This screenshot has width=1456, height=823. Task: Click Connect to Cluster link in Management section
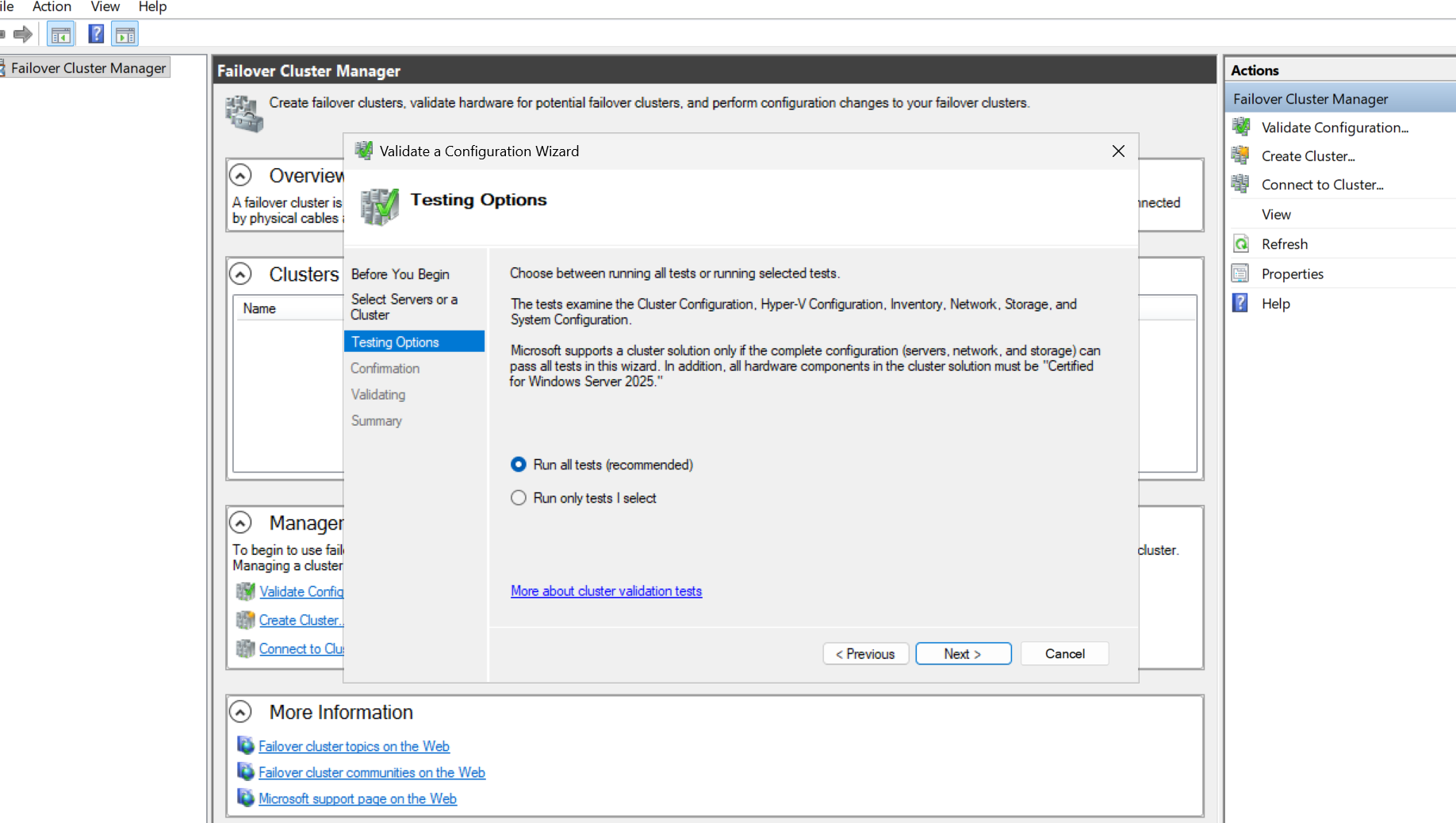[x=301, y=649]
